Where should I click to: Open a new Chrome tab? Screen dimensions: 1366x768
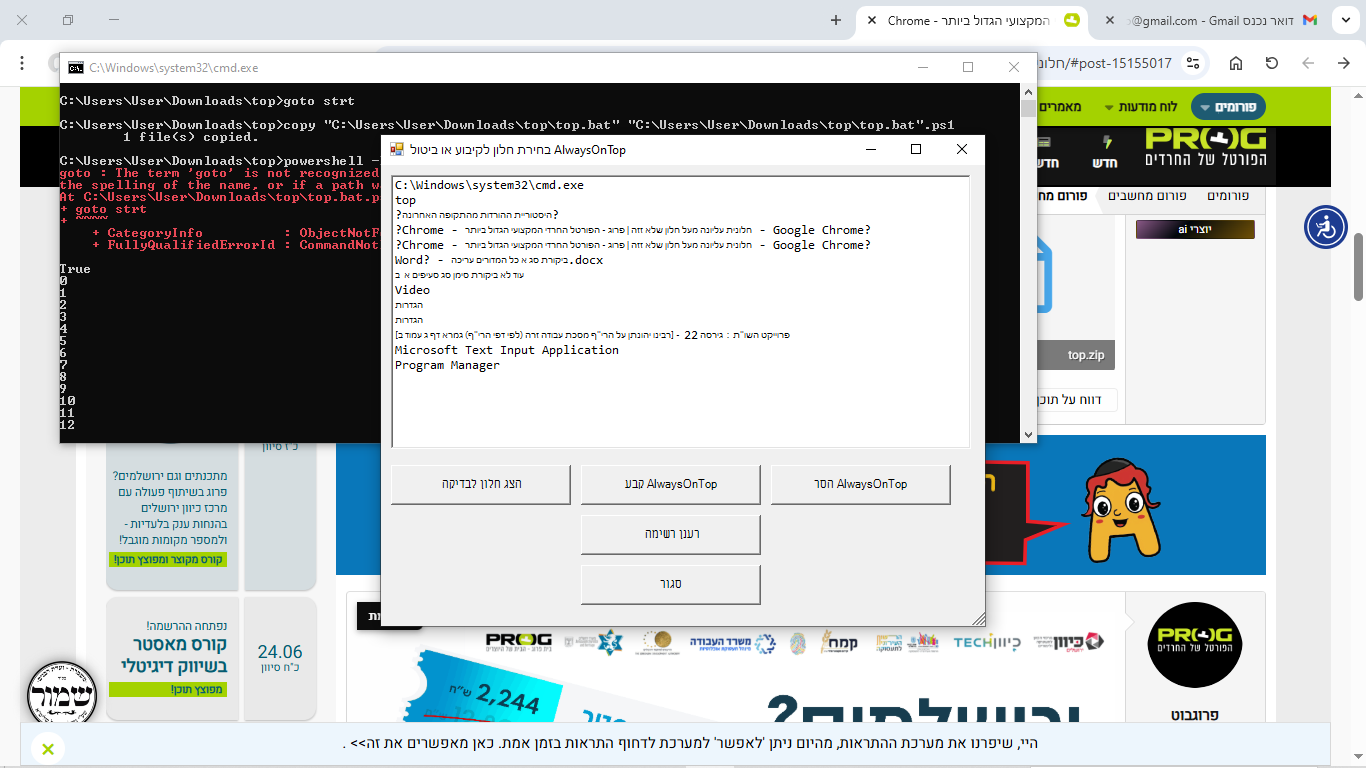tap(836, 20)
